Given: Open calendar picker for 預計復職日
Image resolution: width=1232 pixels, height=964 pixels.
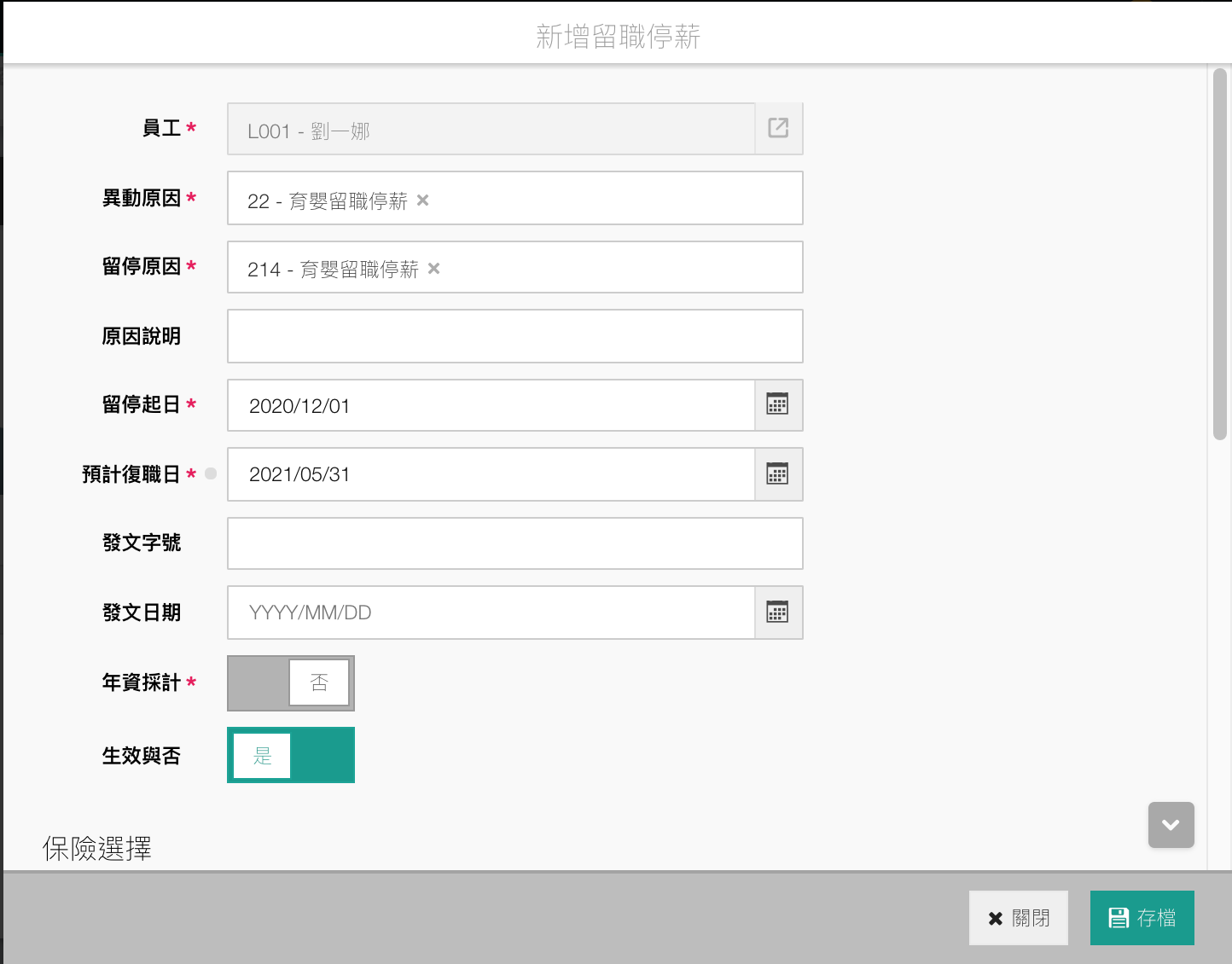Looking at the screenshot, I should [777, 474].
